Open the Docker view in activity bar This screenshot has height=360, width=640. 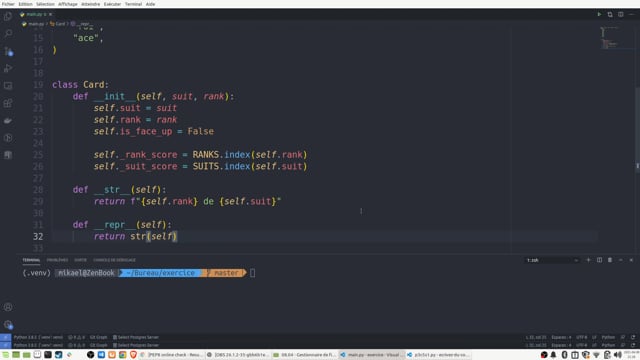pyautogui.click(x=8, y=120)
